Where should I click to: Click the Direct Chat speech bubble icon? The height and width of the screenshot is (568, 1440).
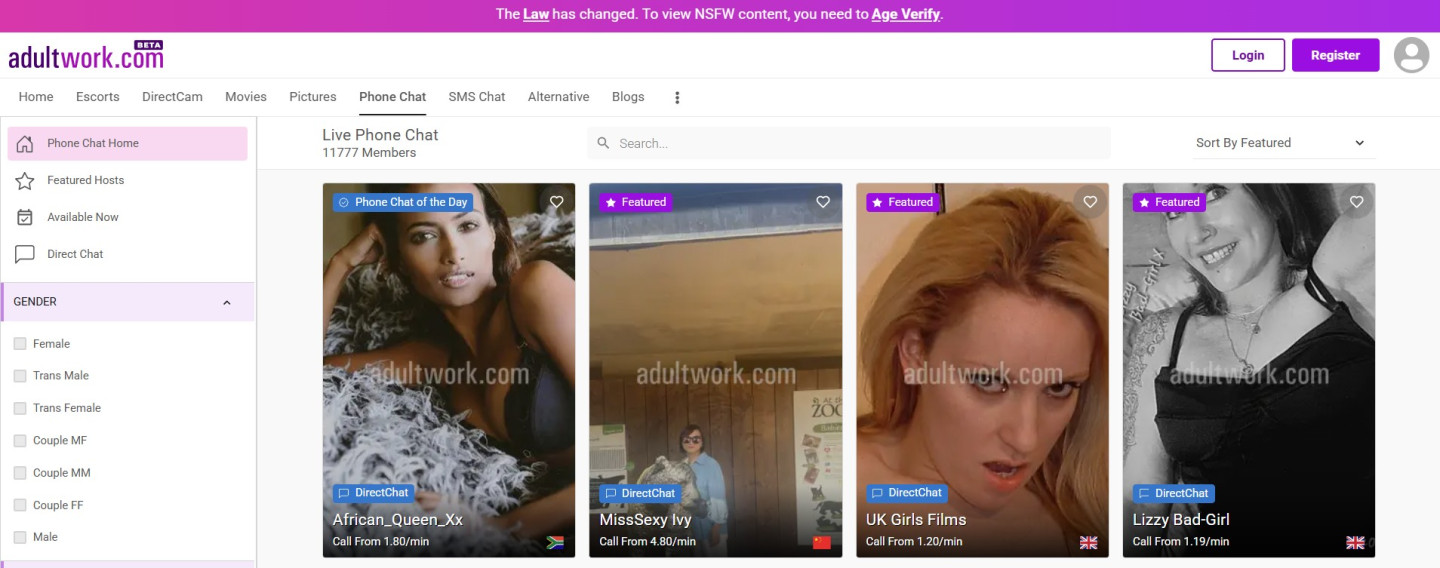(25, 254)
